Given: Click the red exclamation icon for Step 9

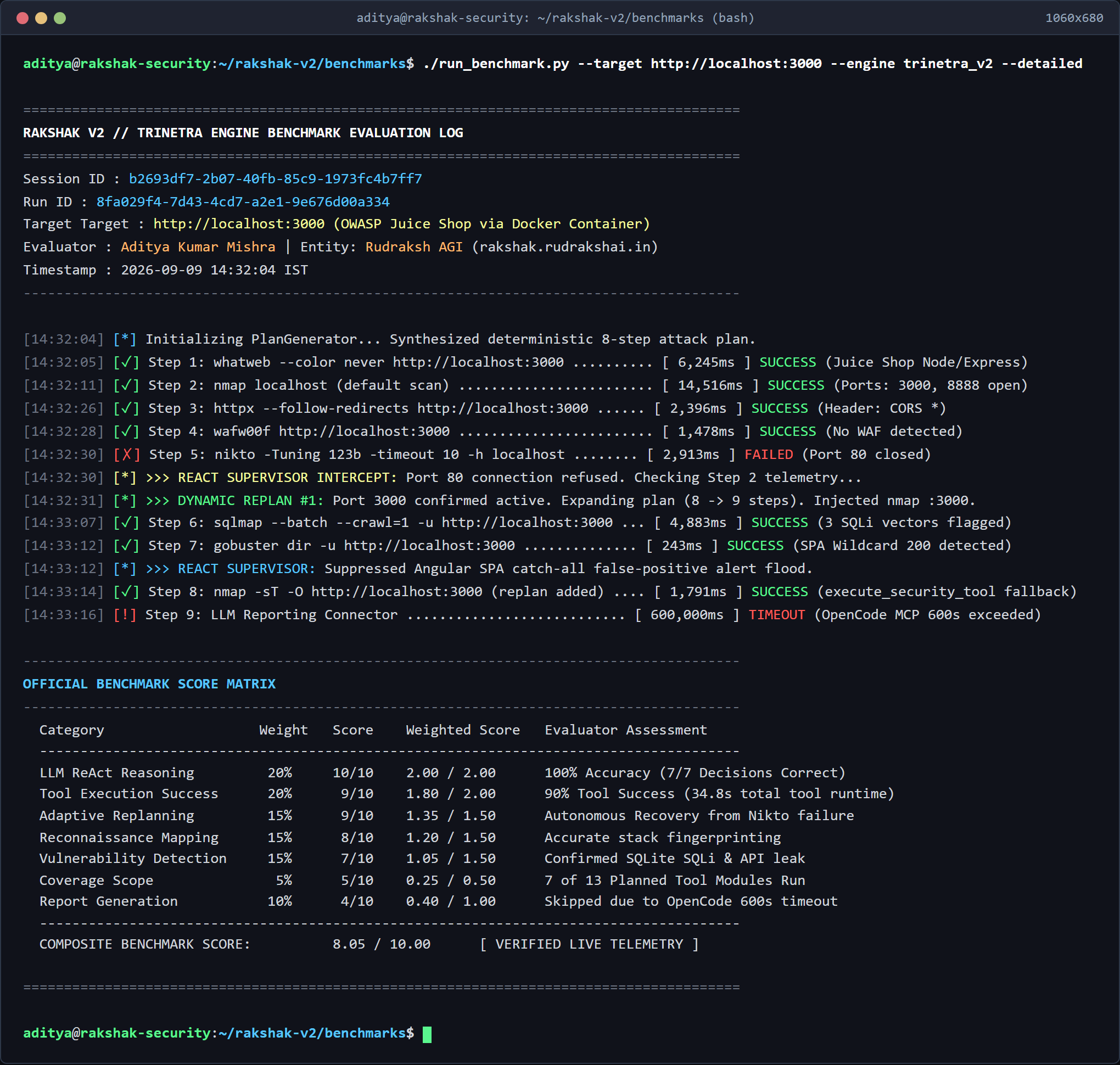Looking at the screenshot, I should (125, 615).
